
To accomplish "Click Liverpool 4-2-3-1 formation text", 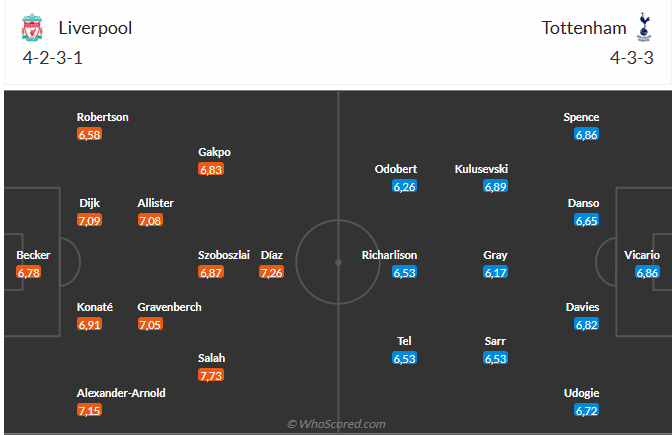I will click(x=52, y=57).
